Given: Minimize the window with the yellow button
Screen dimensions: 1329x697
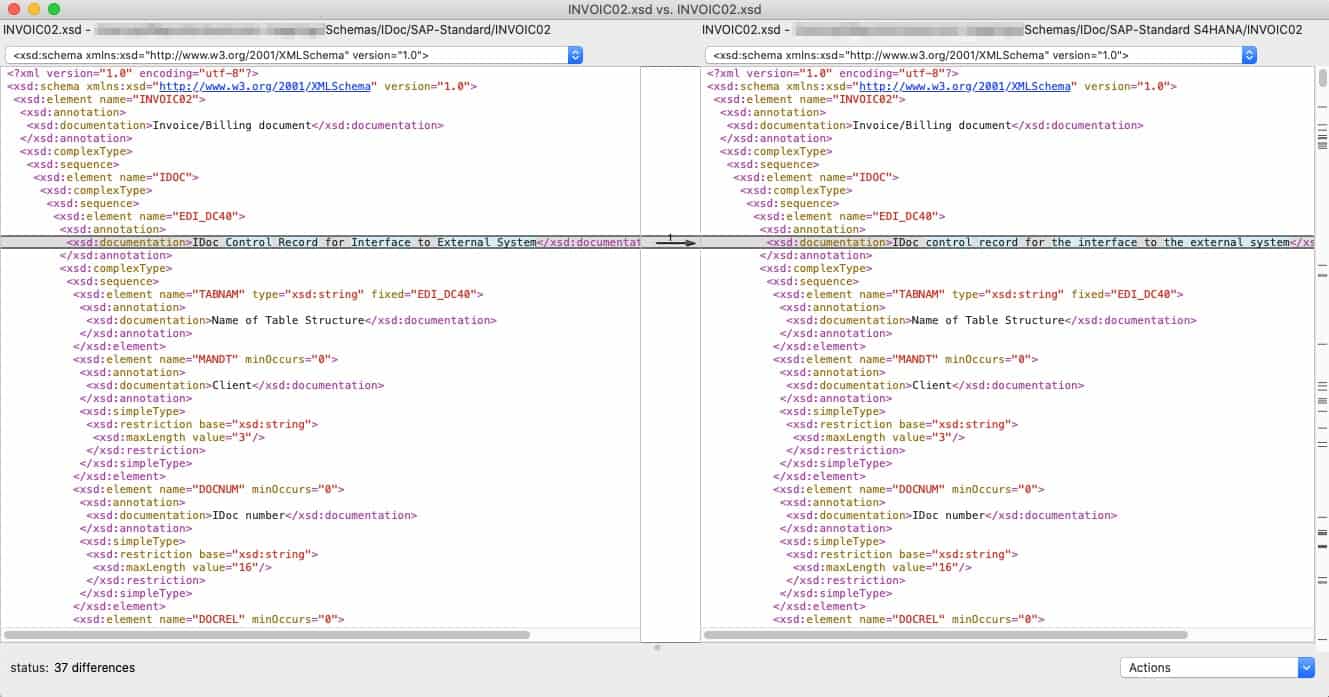Looking at the screenshot, I should coord(34,9).
